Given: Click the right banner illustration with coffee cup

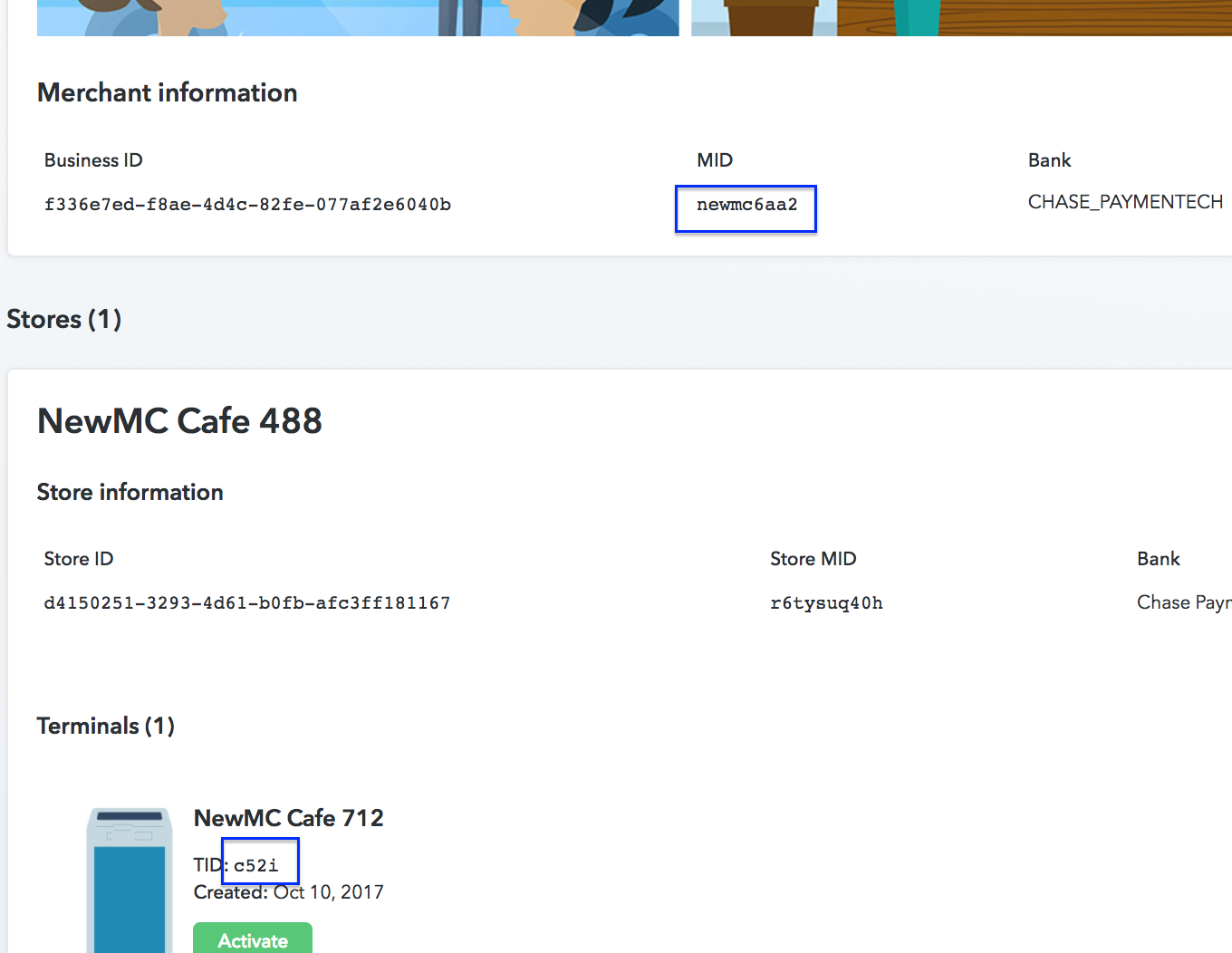Looking at the screenshot, I should tap(961, 18).
